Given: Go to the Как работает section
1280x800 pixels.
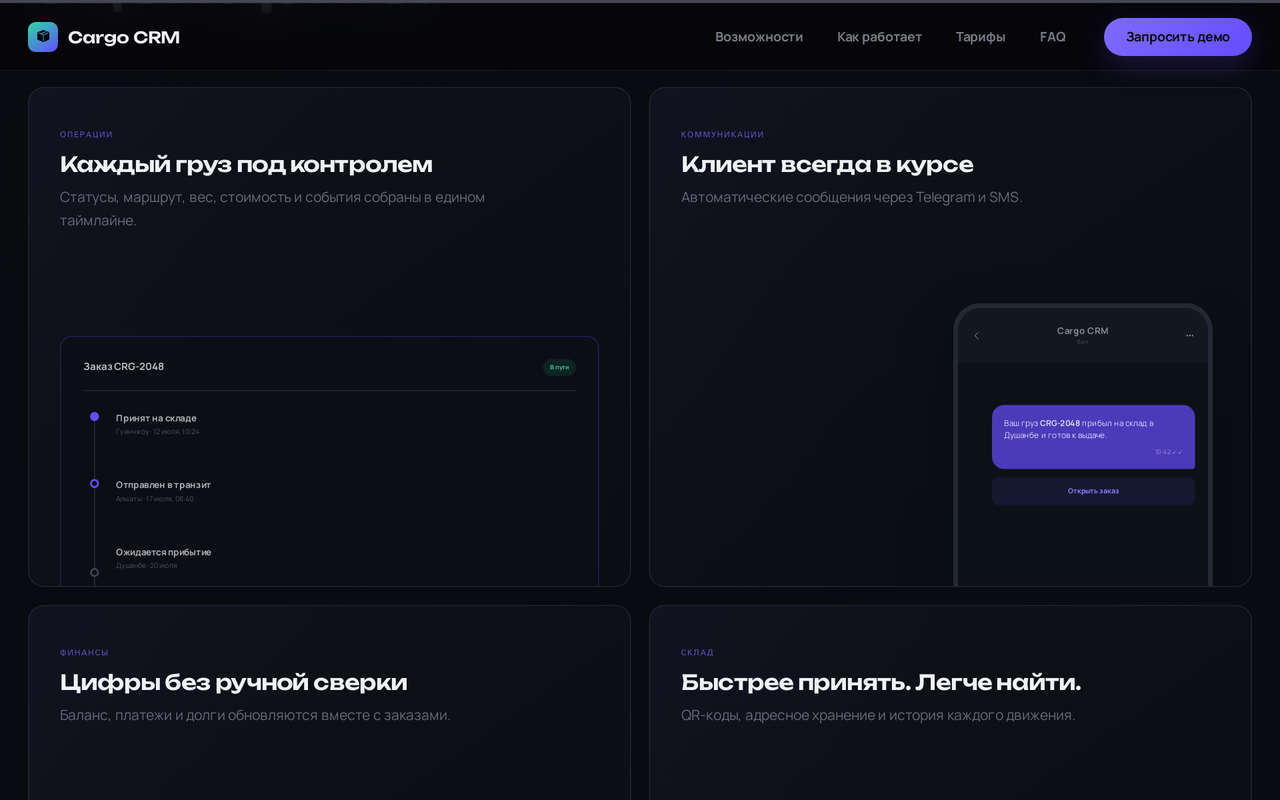Looking at the screenshot, I should tap(879, 37).
